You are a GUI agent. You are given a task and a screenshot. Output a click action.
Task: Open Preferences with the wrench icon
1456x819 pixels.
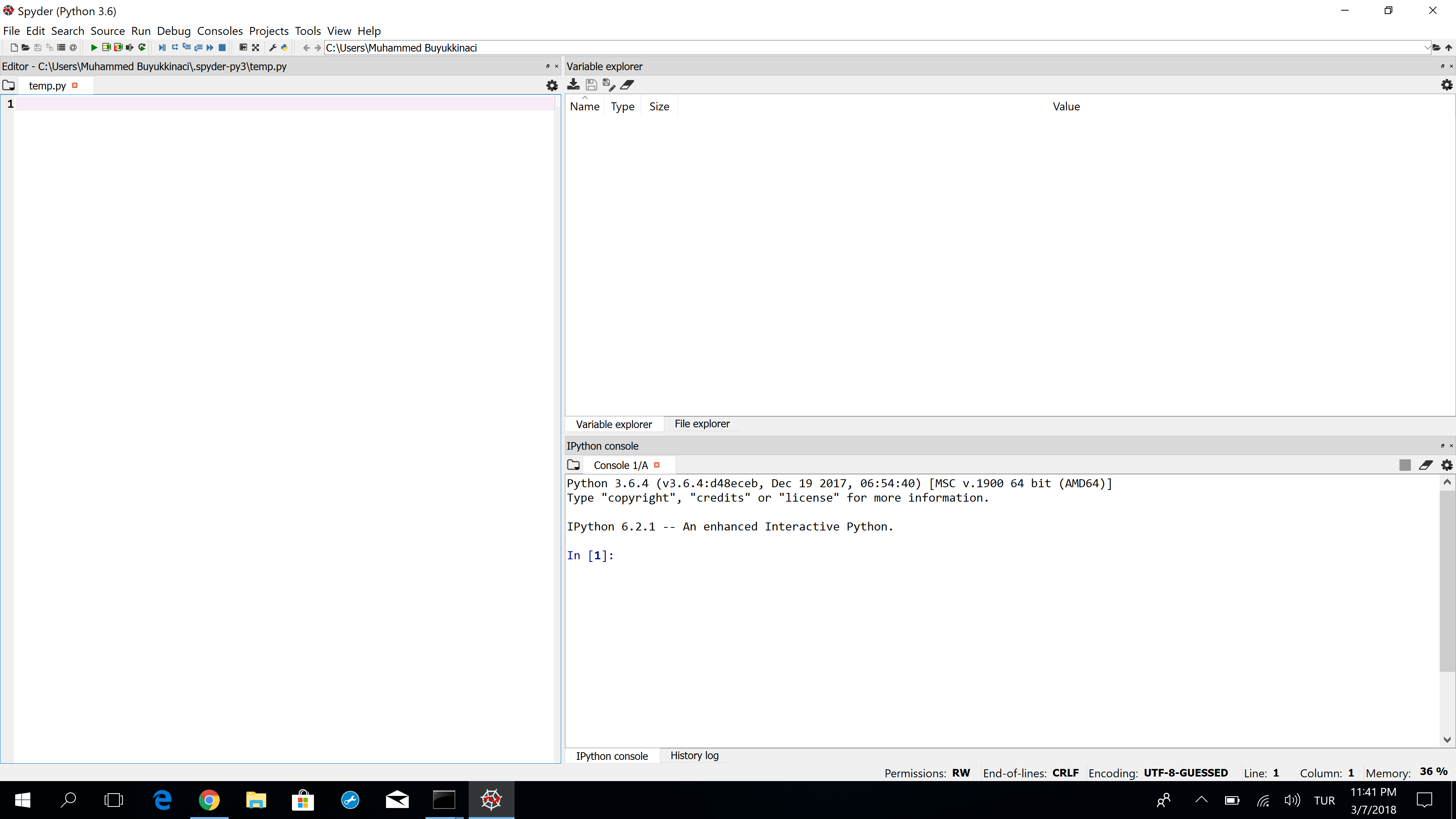click(x=273, y=48)
